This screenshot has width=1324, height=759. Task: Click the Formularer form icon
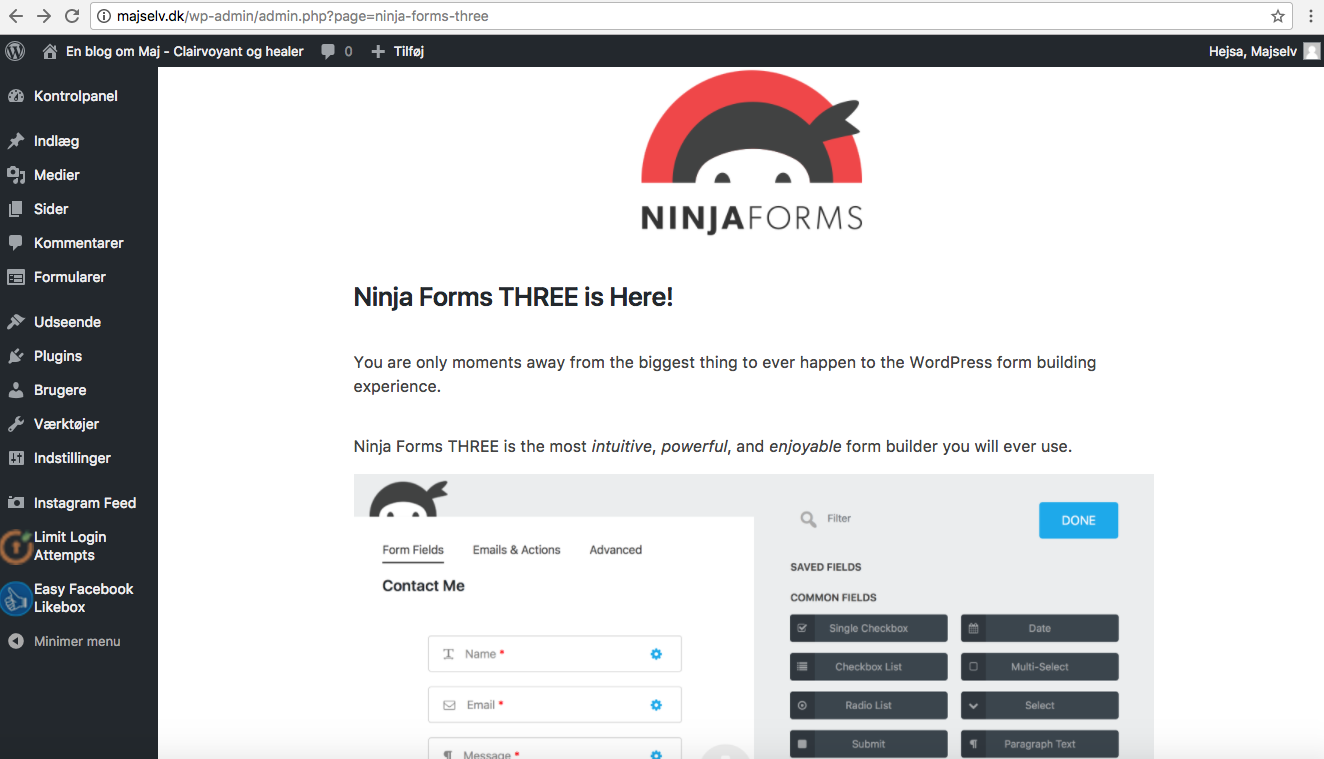click(16, 277)
